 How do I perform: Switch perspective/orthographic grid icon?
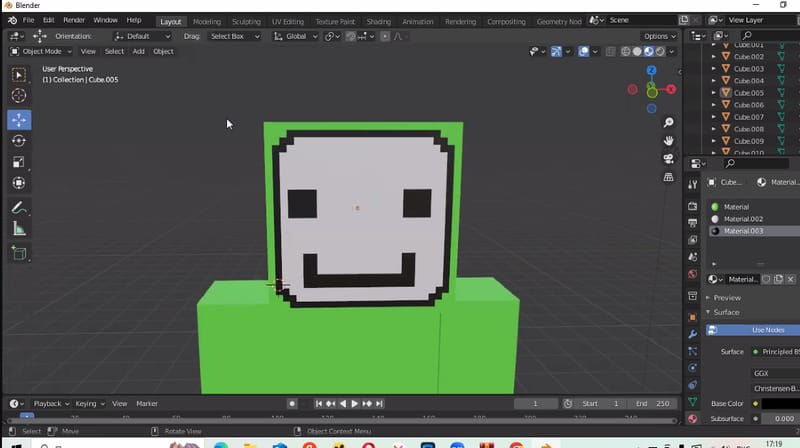(668, 177)
